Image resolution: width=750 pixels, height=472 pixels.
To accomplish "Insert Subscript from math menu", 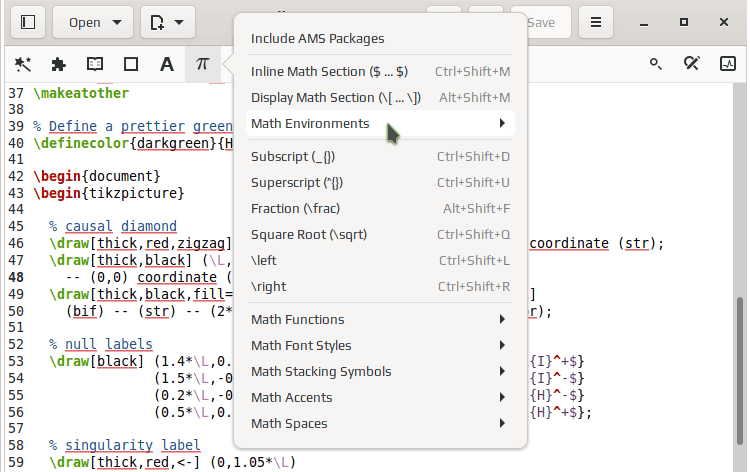I will [x=380, y=156].
